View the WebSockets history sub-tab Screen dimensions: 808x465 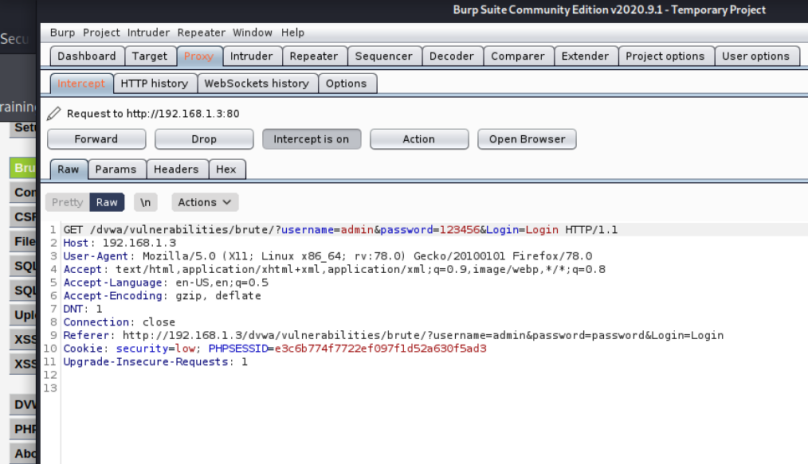(257, 84)
